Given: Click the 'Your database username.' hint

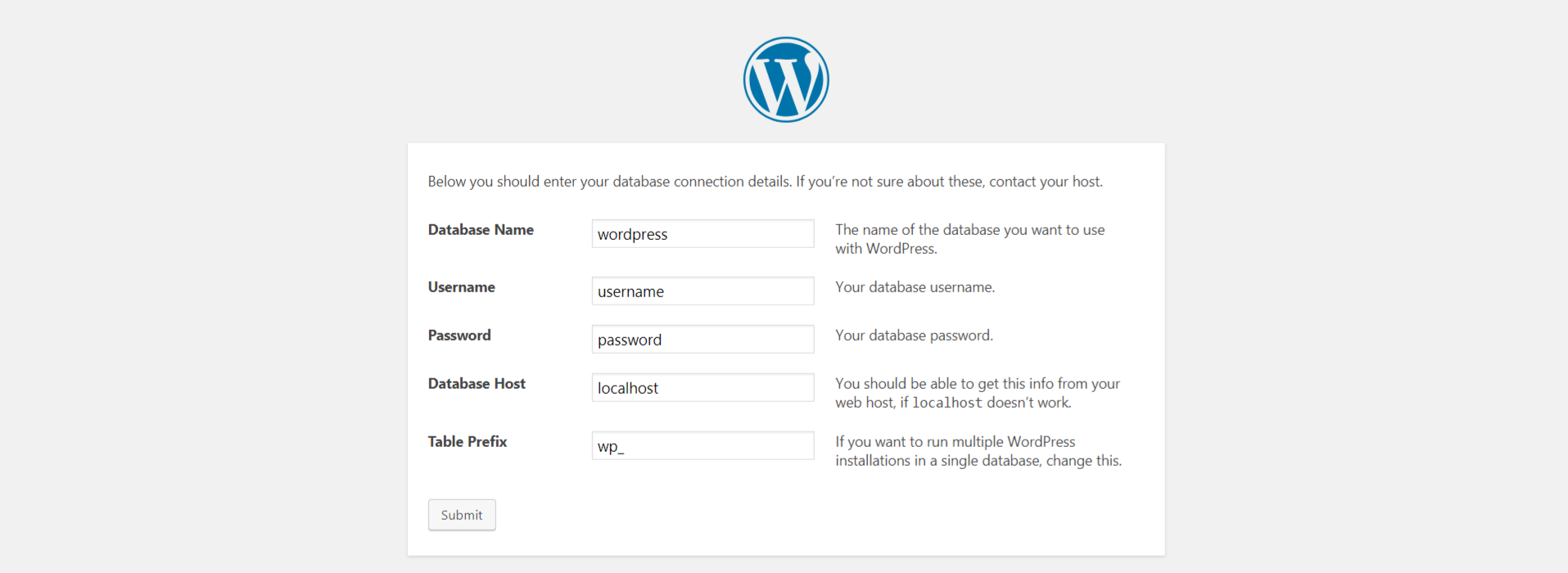Looking at the screenshot, I should coord(915,287).
